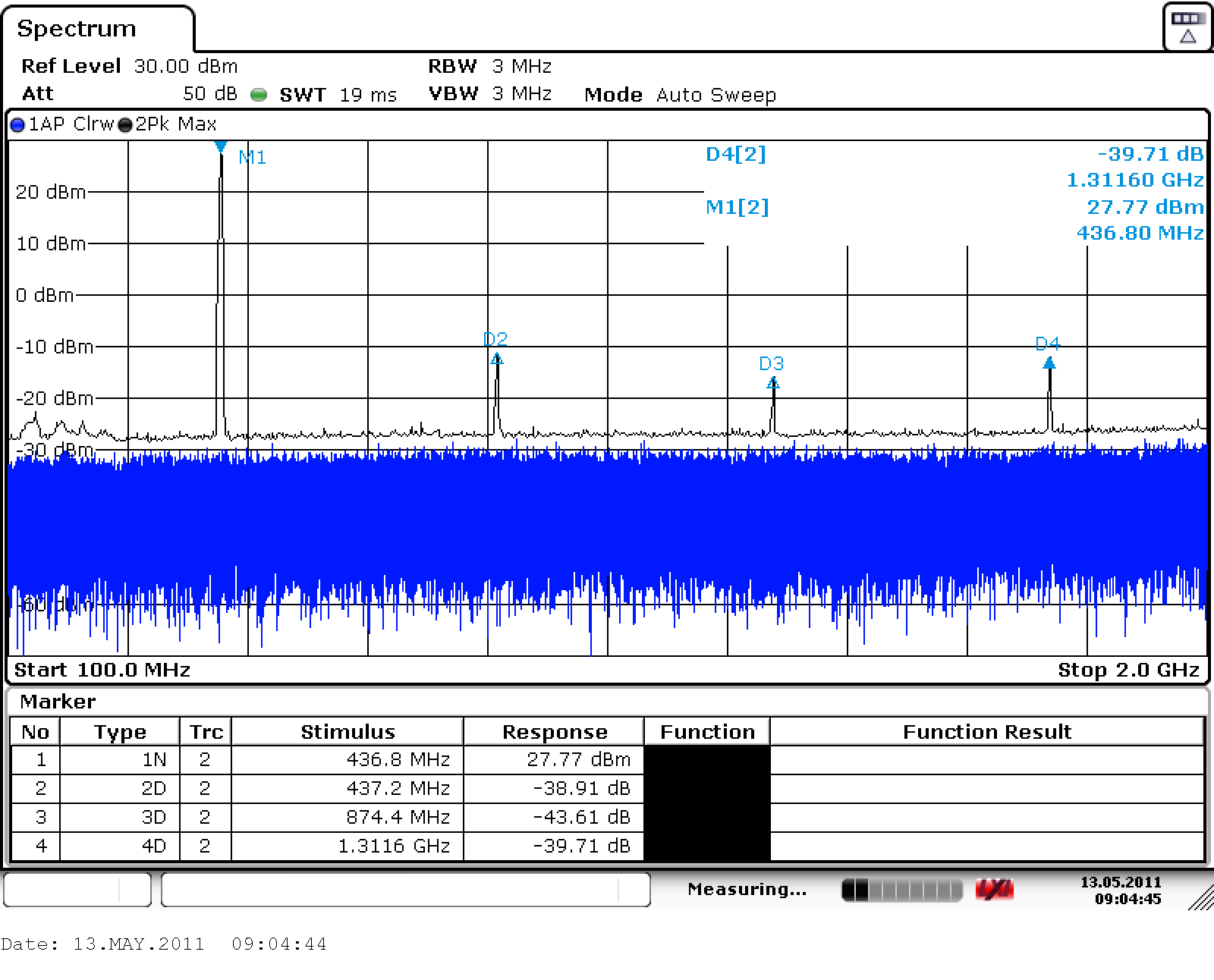
Task: Click the Function Result column header
Action: (986, 732)
